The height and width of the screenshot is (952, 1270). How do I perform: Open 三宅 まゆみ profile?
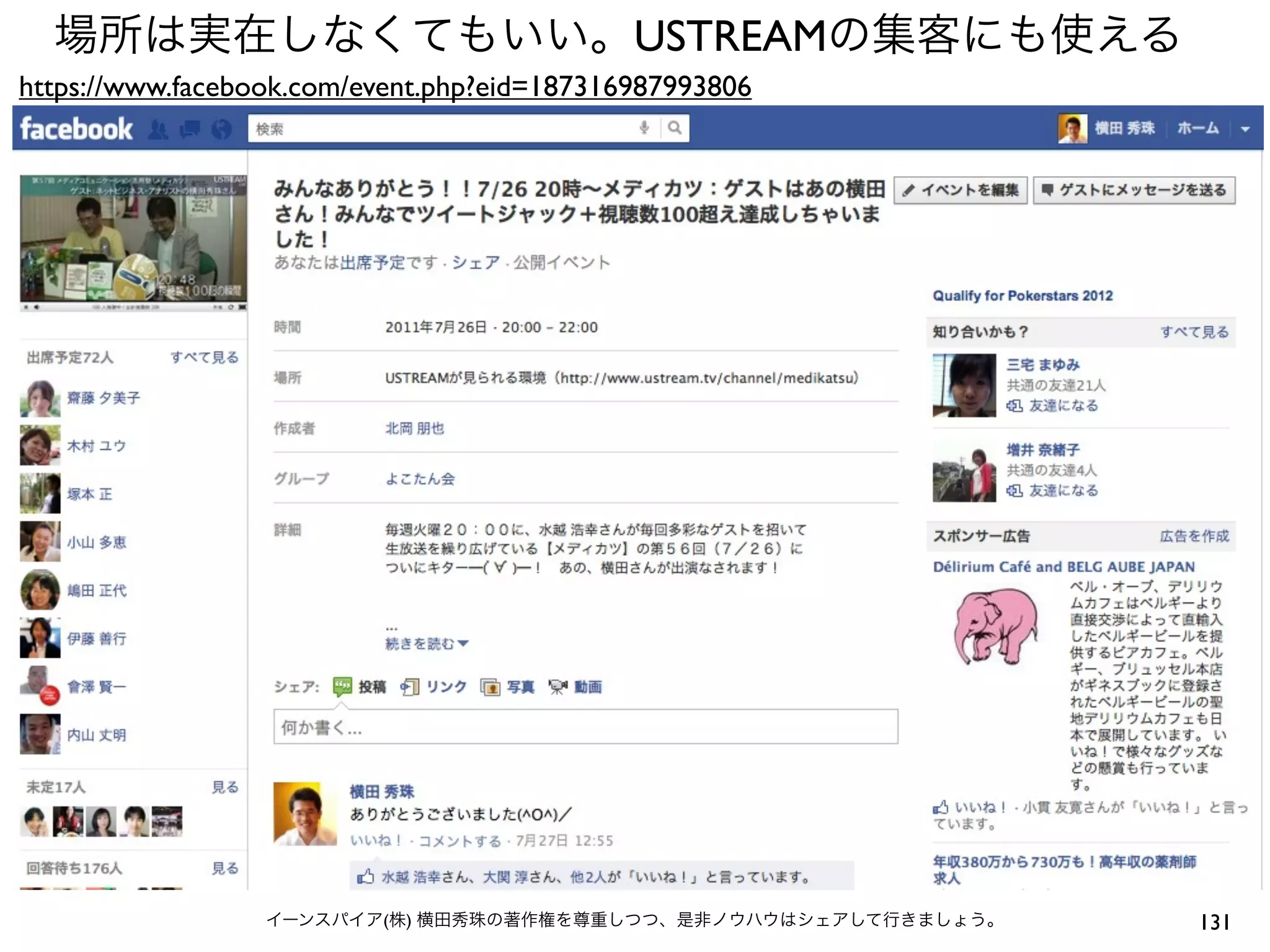(x=1043, y=364)
